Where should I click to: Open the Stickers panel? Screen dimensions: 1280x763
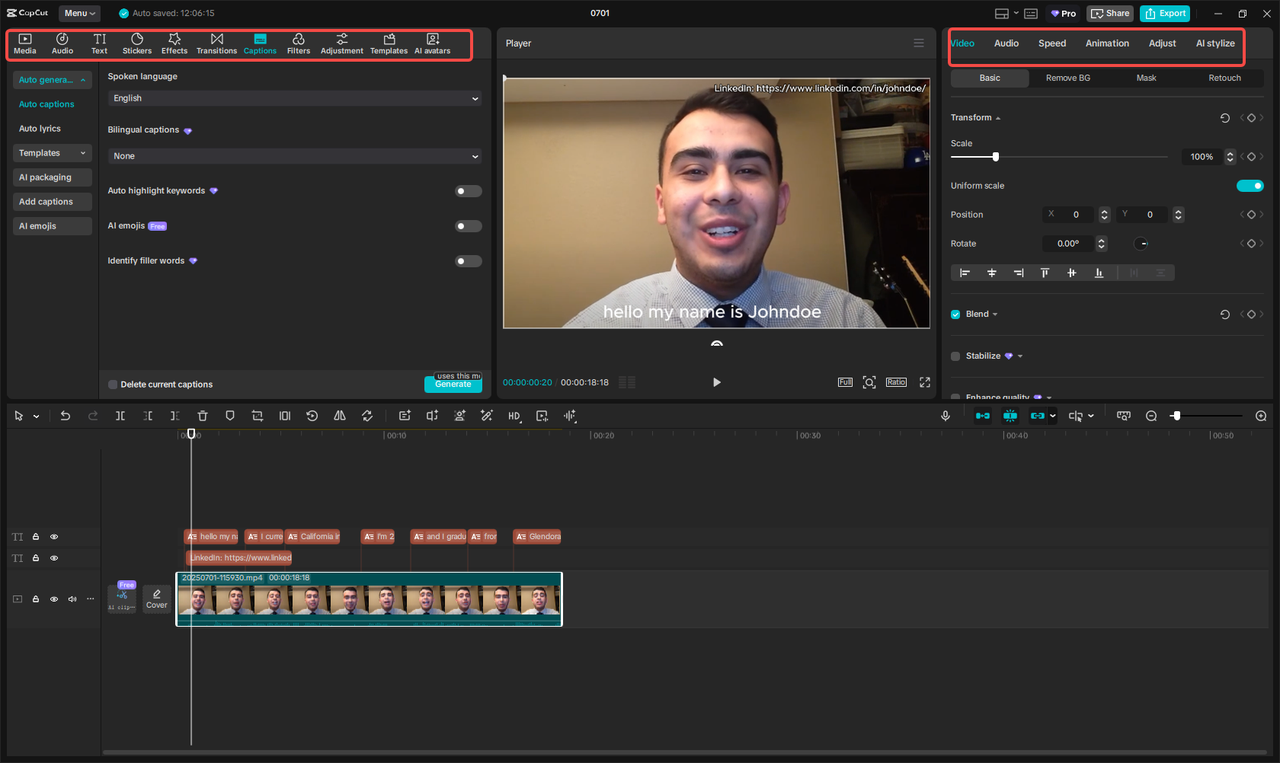[x=136, y=43]
